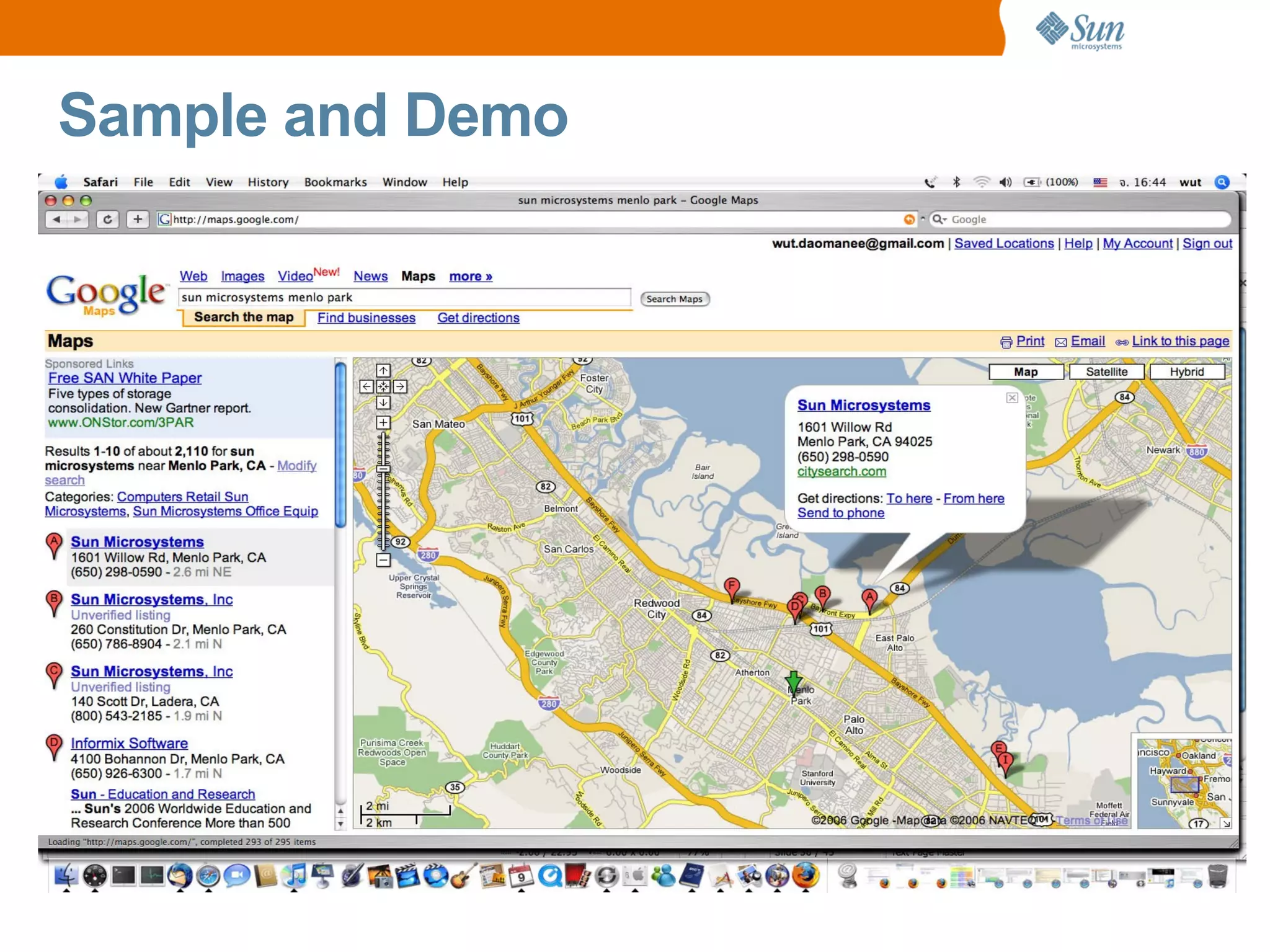Close the Sun Microsystems info bubble
The width and height of the screenshot is (1270, 952).
pyautogui.click(x=1011, y=398)
